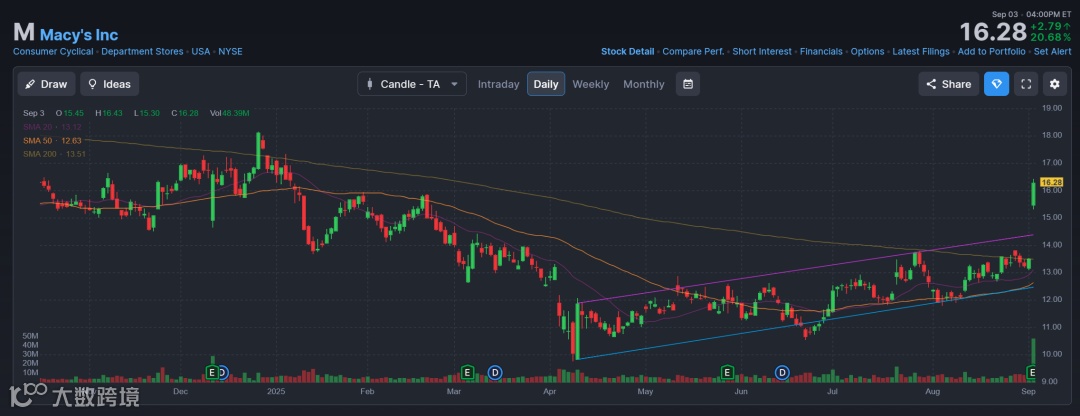
Task: Toggle fullscreen chart mode
Action: click(x=1026, y=84)
